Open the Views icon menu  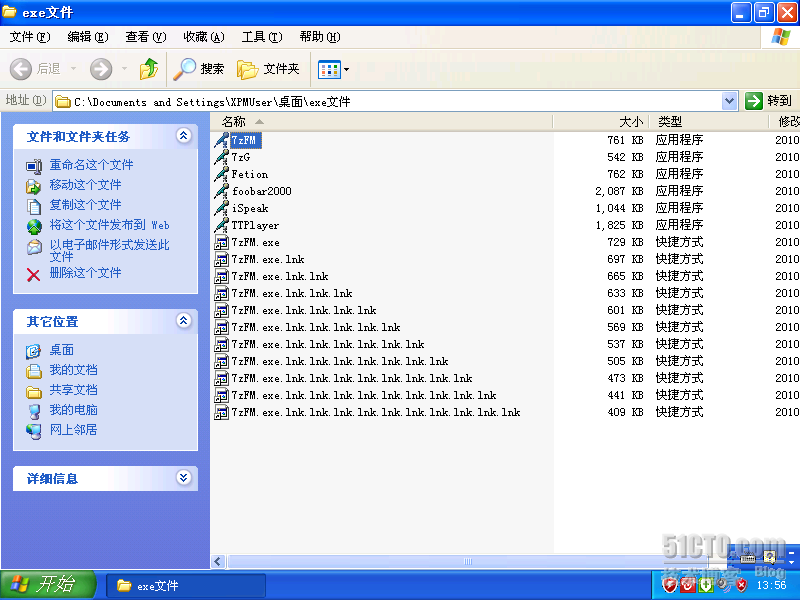[x=333, y=69]
